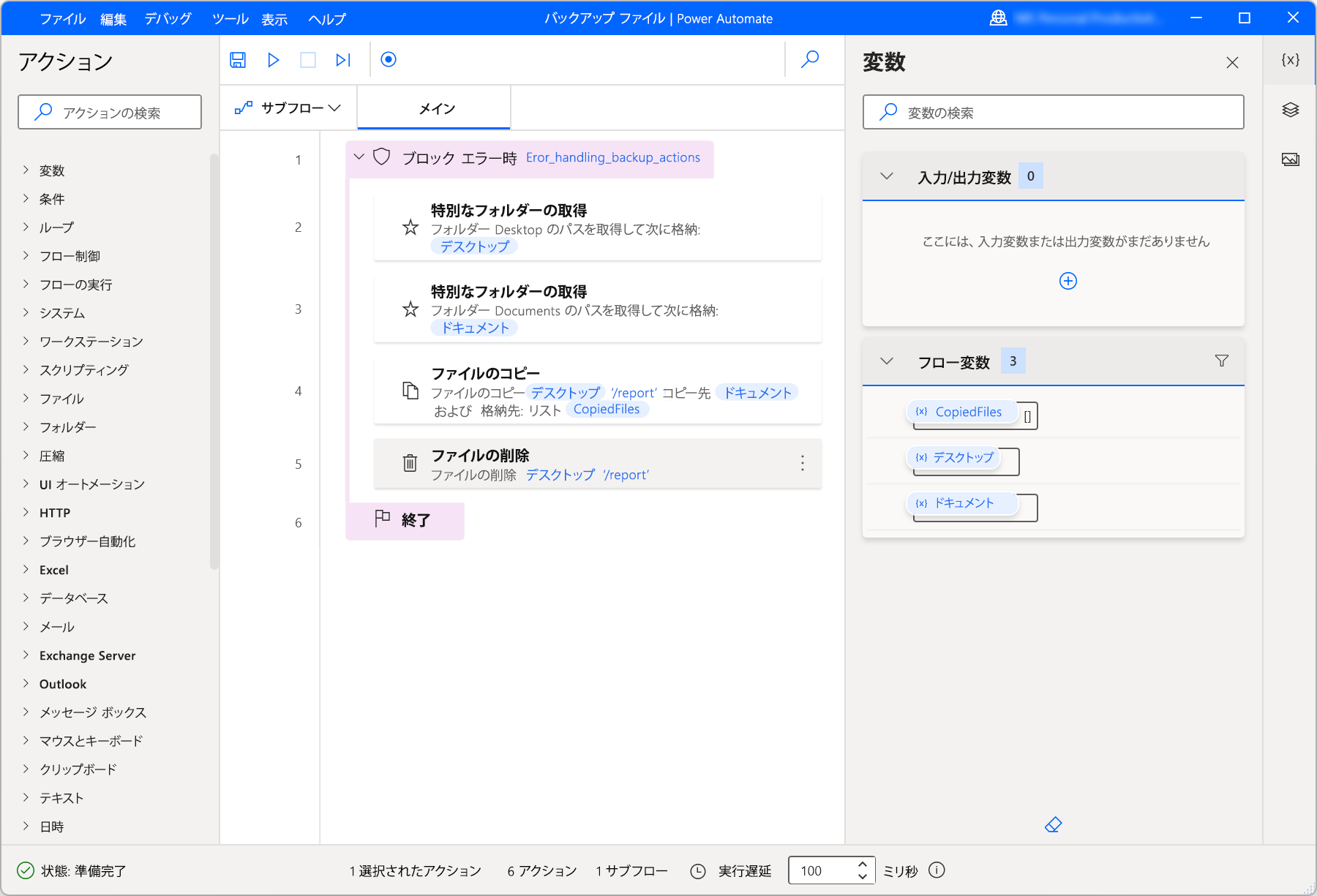1317x896 pixels.
Task: Click CopiedFiles variable in copy action
Action: [607, 410]
